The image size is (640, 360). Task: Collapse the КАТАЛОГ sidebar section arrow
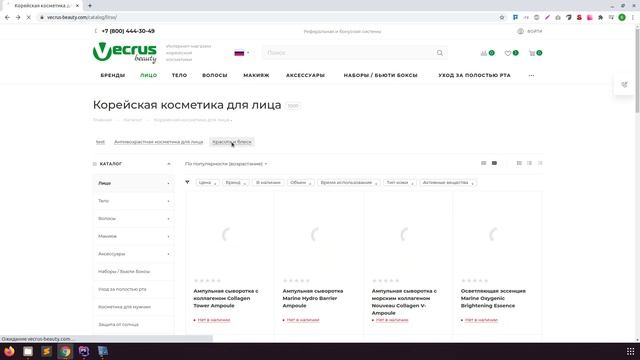pyautogui.click(x=169, y=164)
